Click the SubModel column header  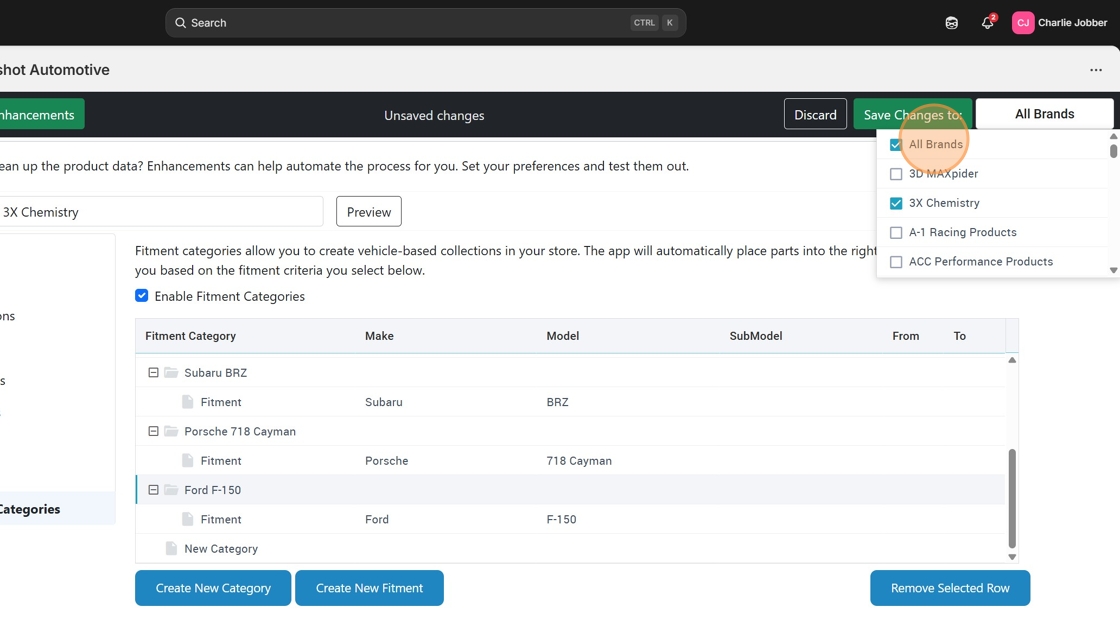[x=756, y=336]
